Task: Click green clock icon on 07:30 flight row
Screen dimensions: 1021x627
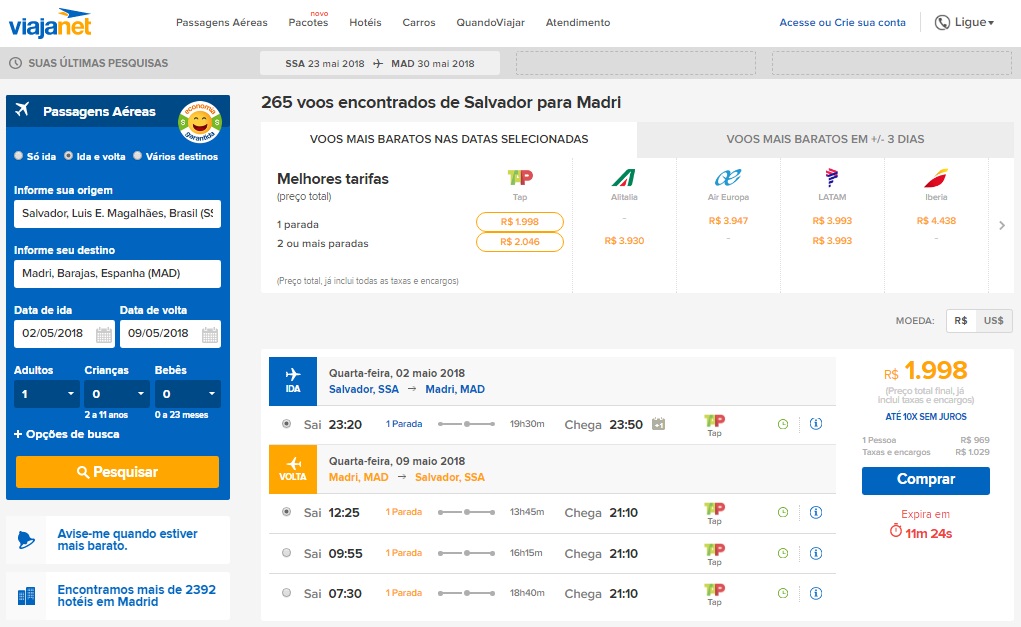Action: (x=783, y=593)
